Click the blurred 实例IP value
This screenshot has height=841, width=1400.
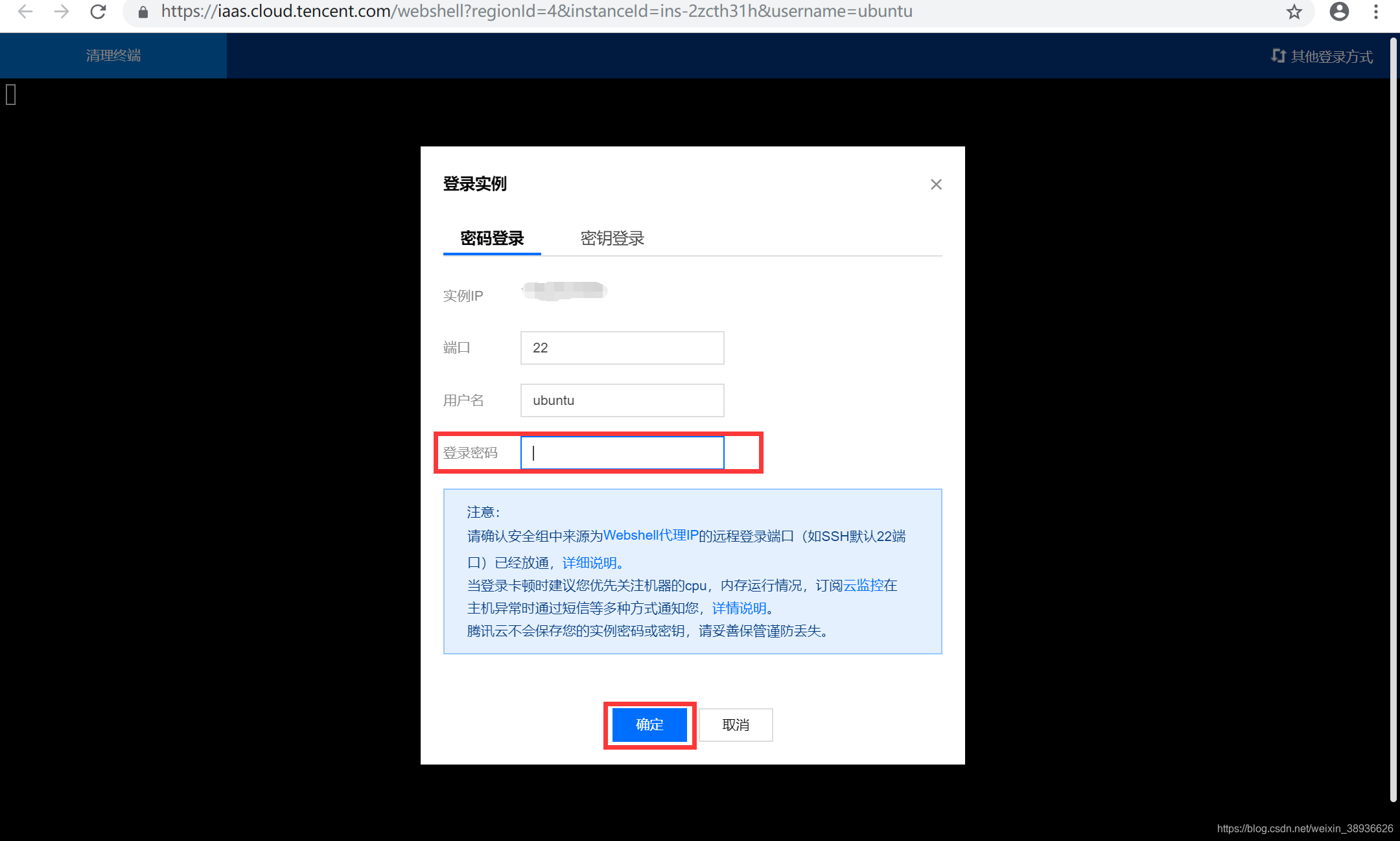pos(565,291)
